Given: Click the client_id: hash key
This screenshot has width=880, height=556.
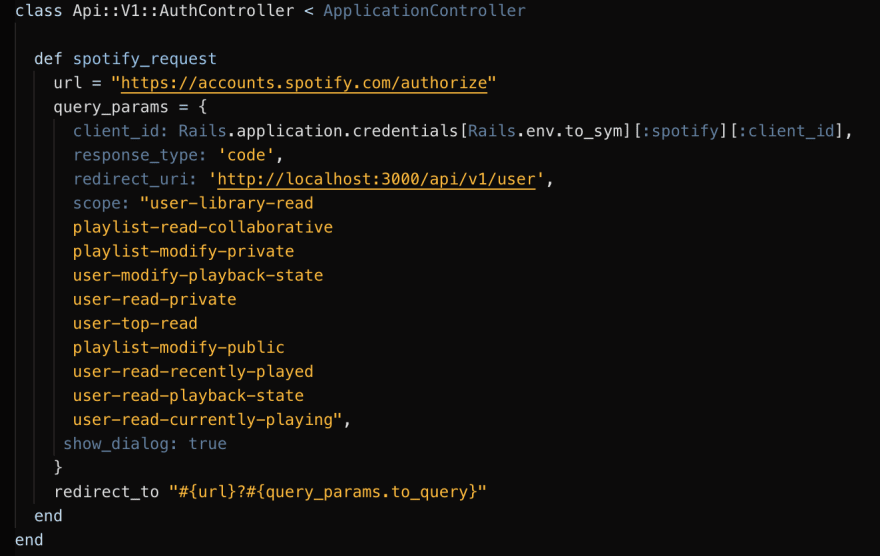Looking at the screenshot, I should [120, 131].
